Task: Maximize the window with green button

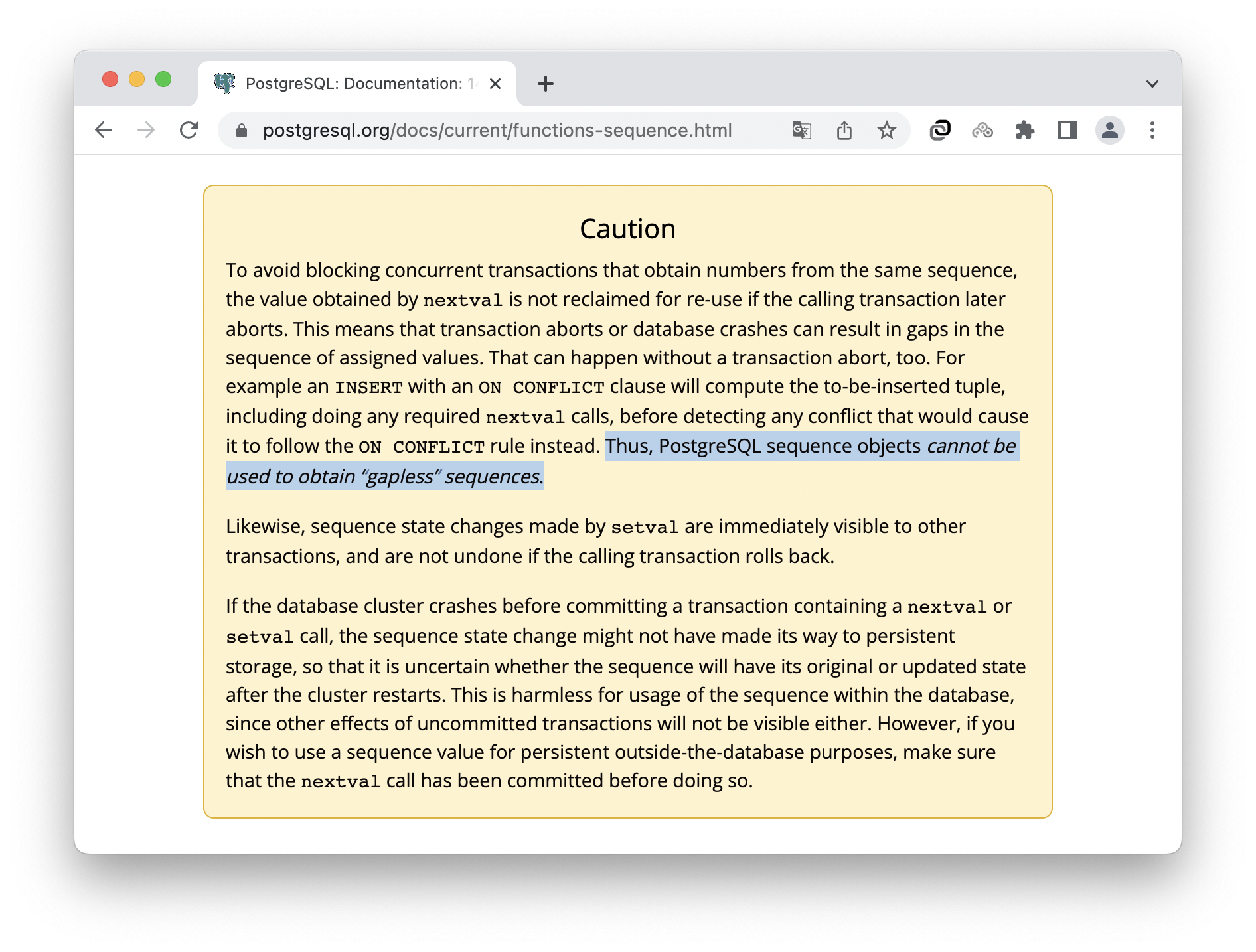Action: 163,80
